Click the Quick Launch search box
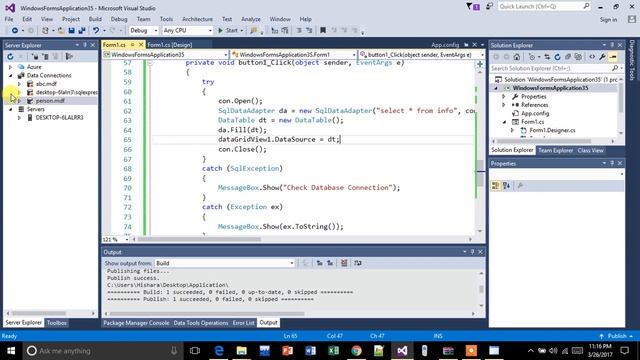 (x=544, y=6)
